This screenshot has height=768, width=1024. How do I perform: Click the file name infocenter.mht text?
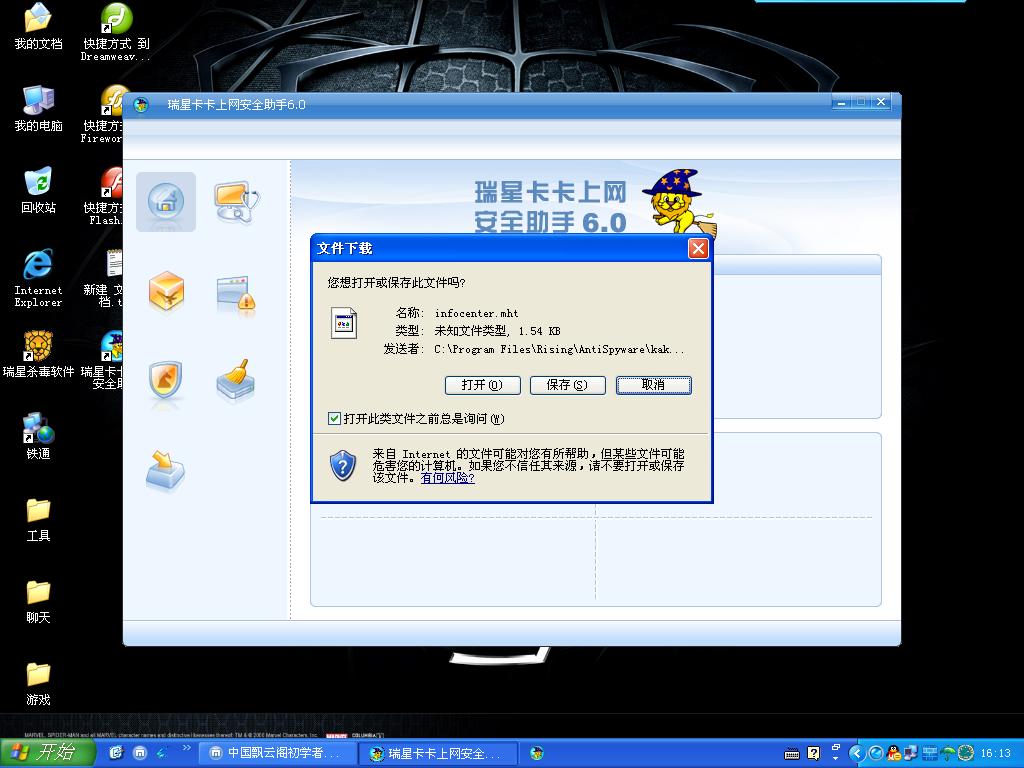coord(477,313)
